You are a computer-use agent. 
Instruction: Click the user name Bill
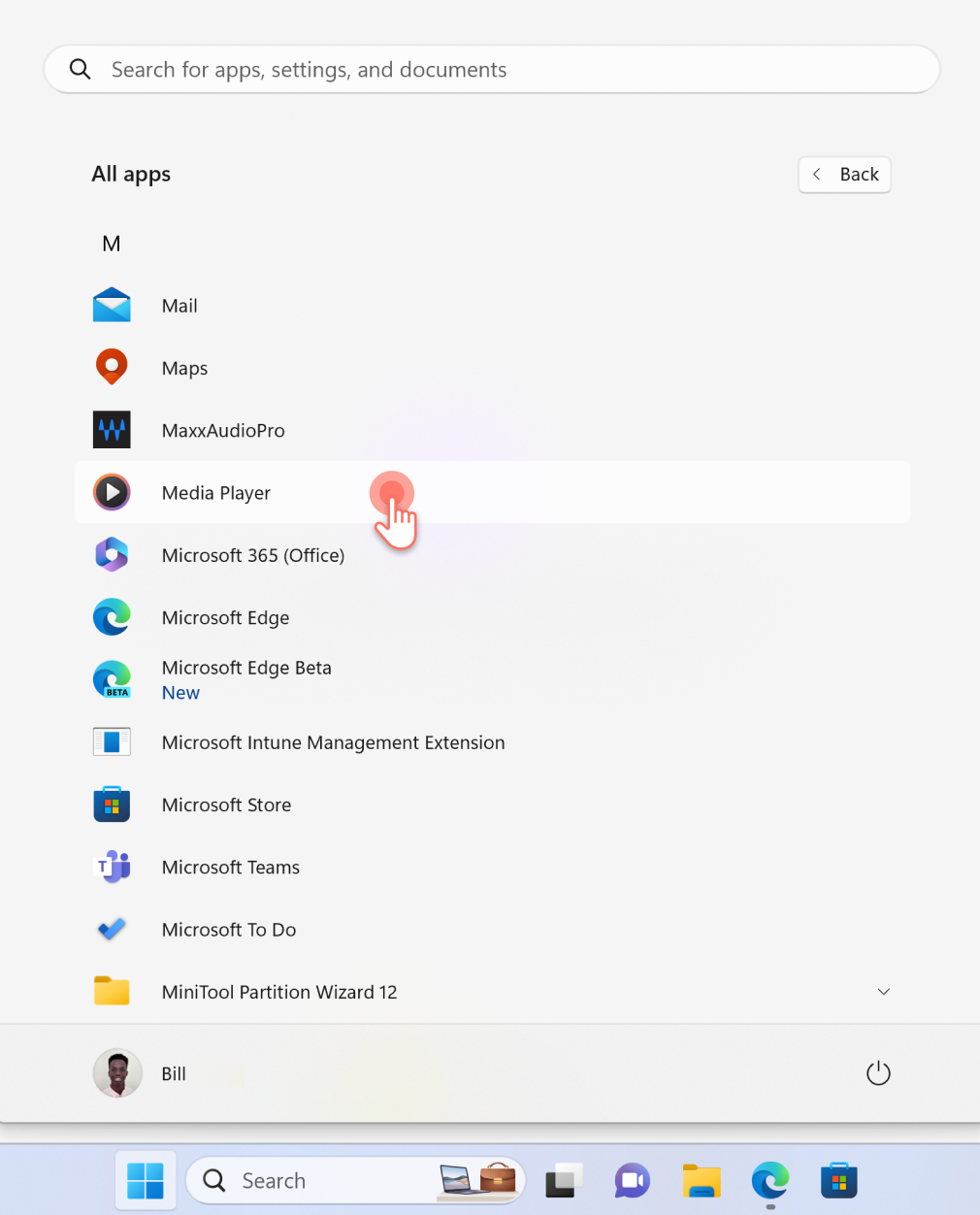point(174,1073)
